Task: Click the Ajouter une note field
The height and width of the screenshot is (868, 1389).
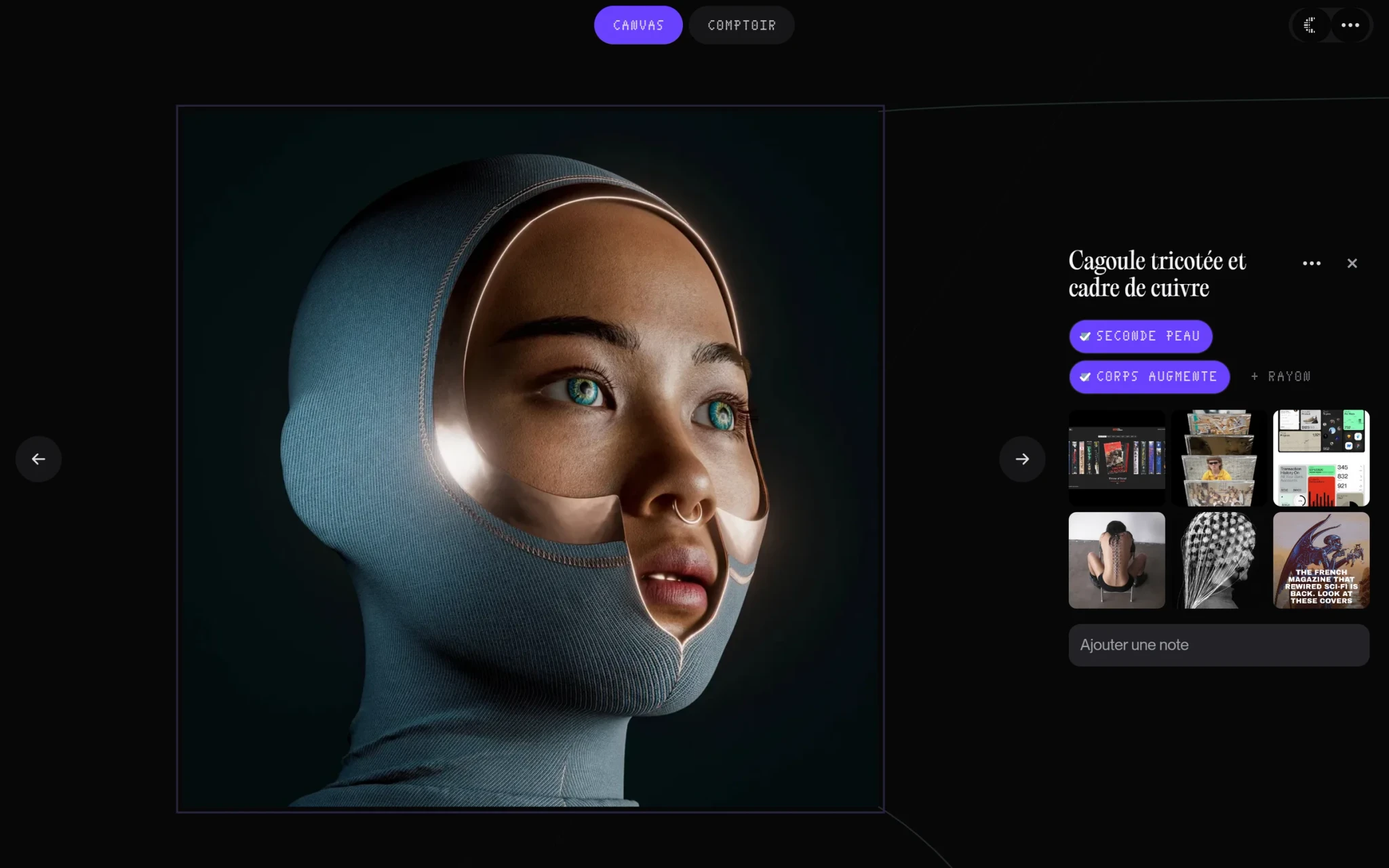Action: click(x=1219, y=645)
